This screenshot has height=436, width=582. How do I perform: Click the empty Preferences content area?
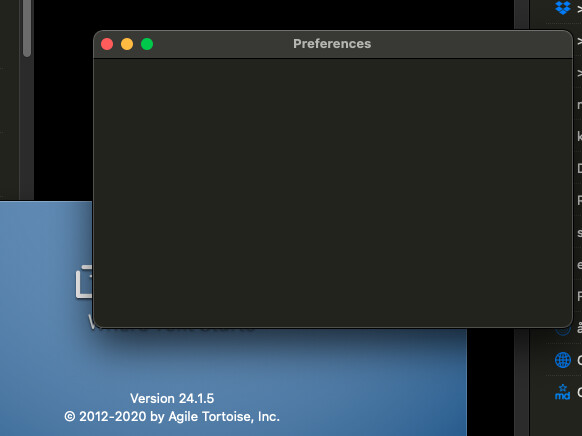(333, 193)
